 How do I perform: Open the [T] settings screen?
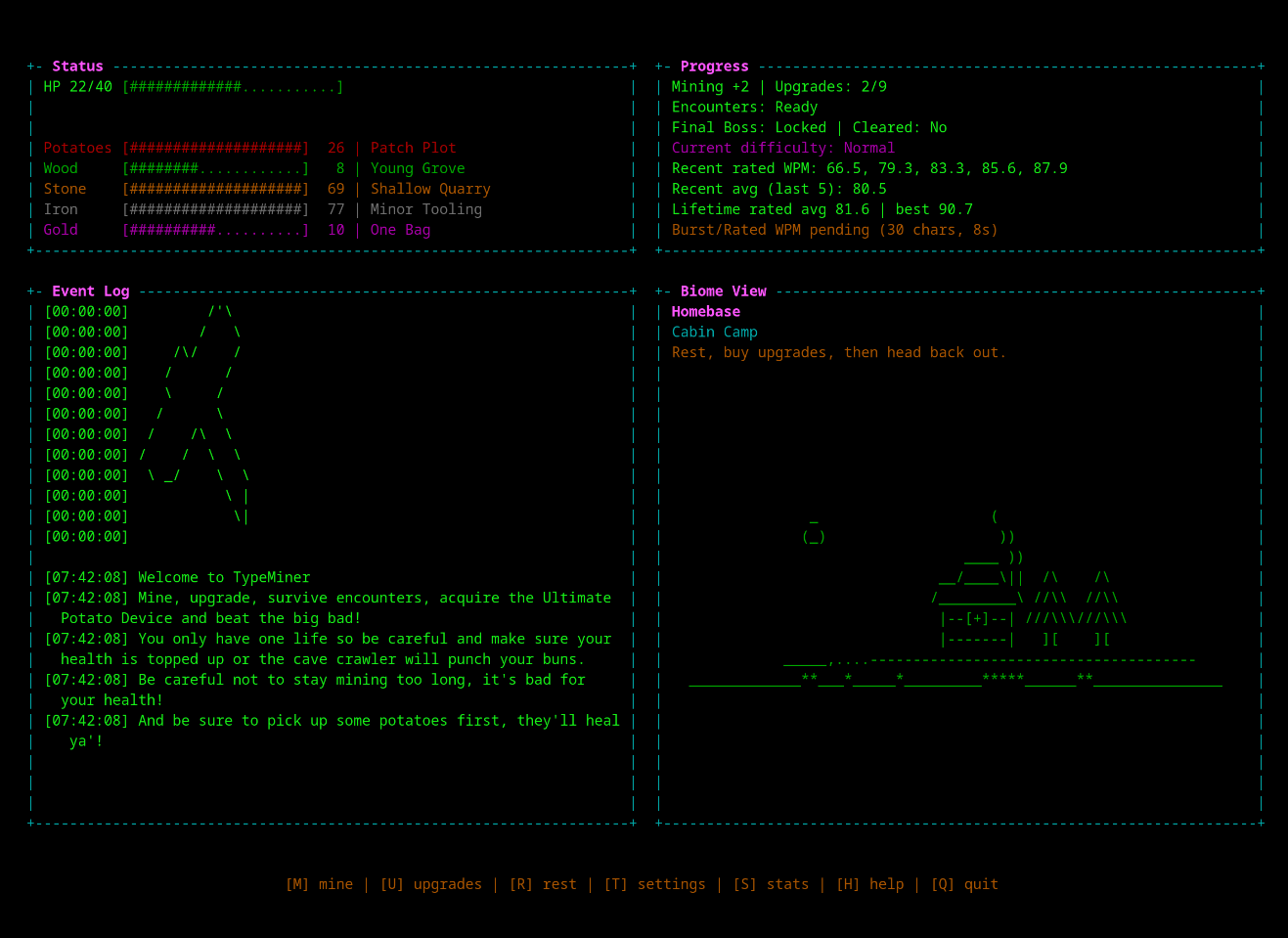[x=654, y=884]
